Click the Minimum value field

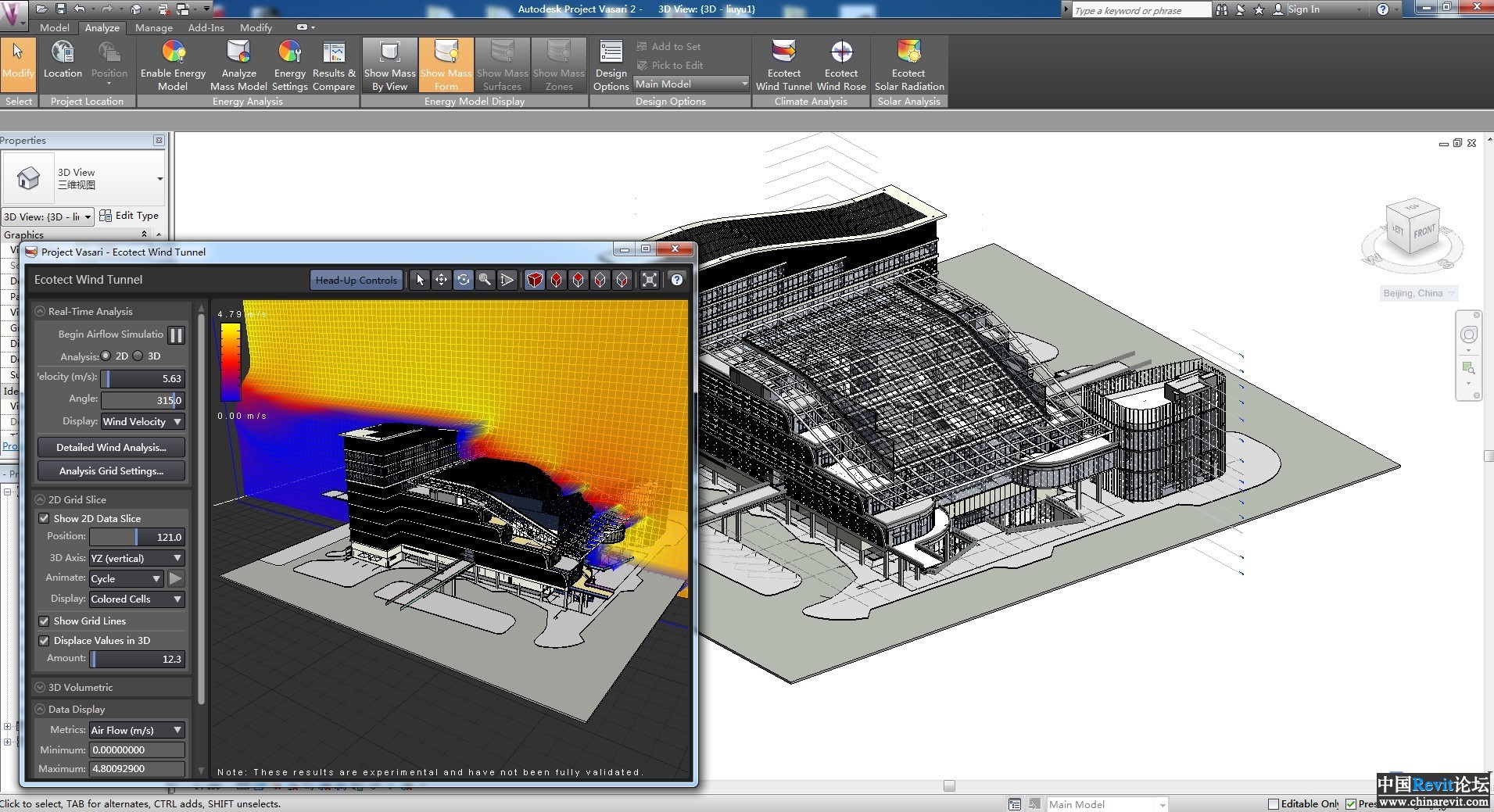pyautogui.click(x=137, y=749)
